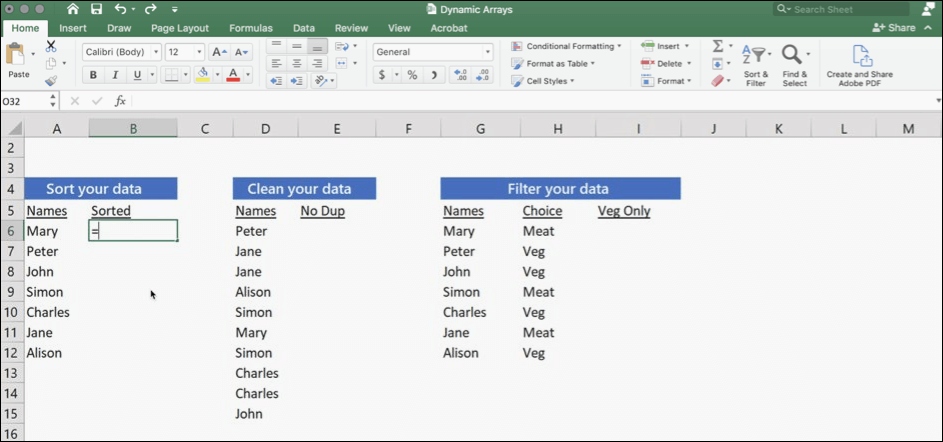Open the Conditional Formatting dropdown
This screenshot has width=943, height=442.
tap(566, 46)
